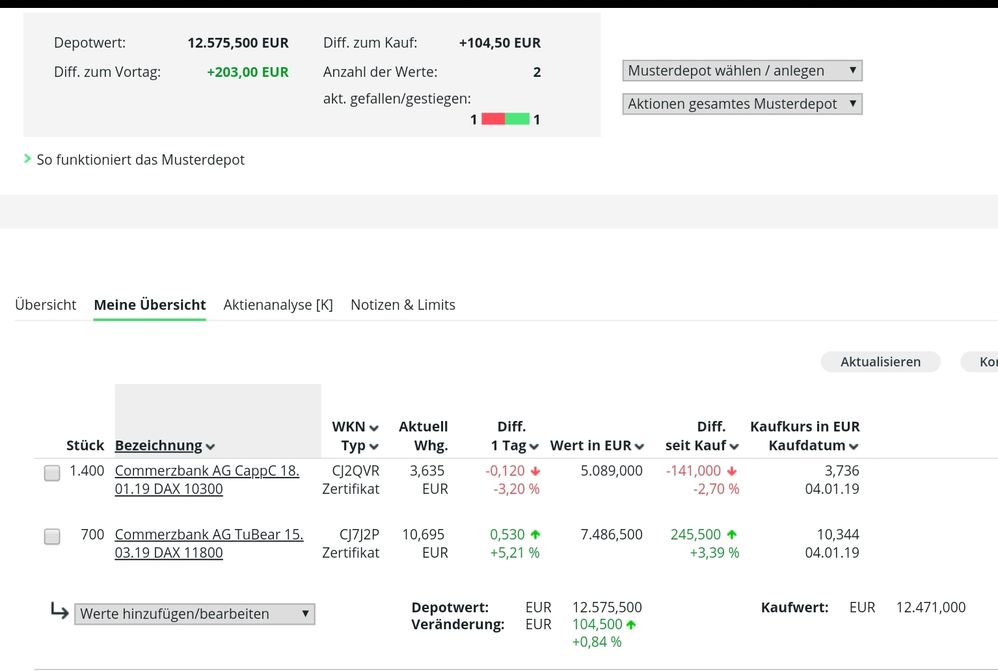This screenshot has height=671, width=998.
Task: Click the green up arrow on TuBear position
Action: point(535,534)
